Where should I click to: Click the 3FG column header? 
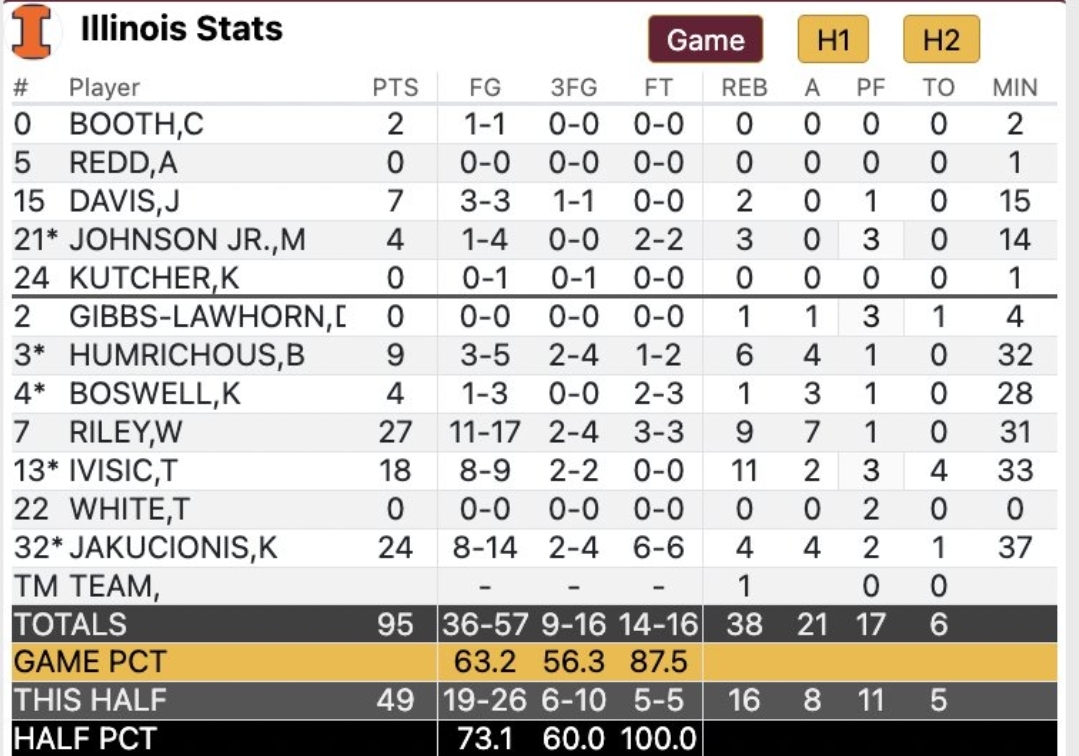coord(573,87)
